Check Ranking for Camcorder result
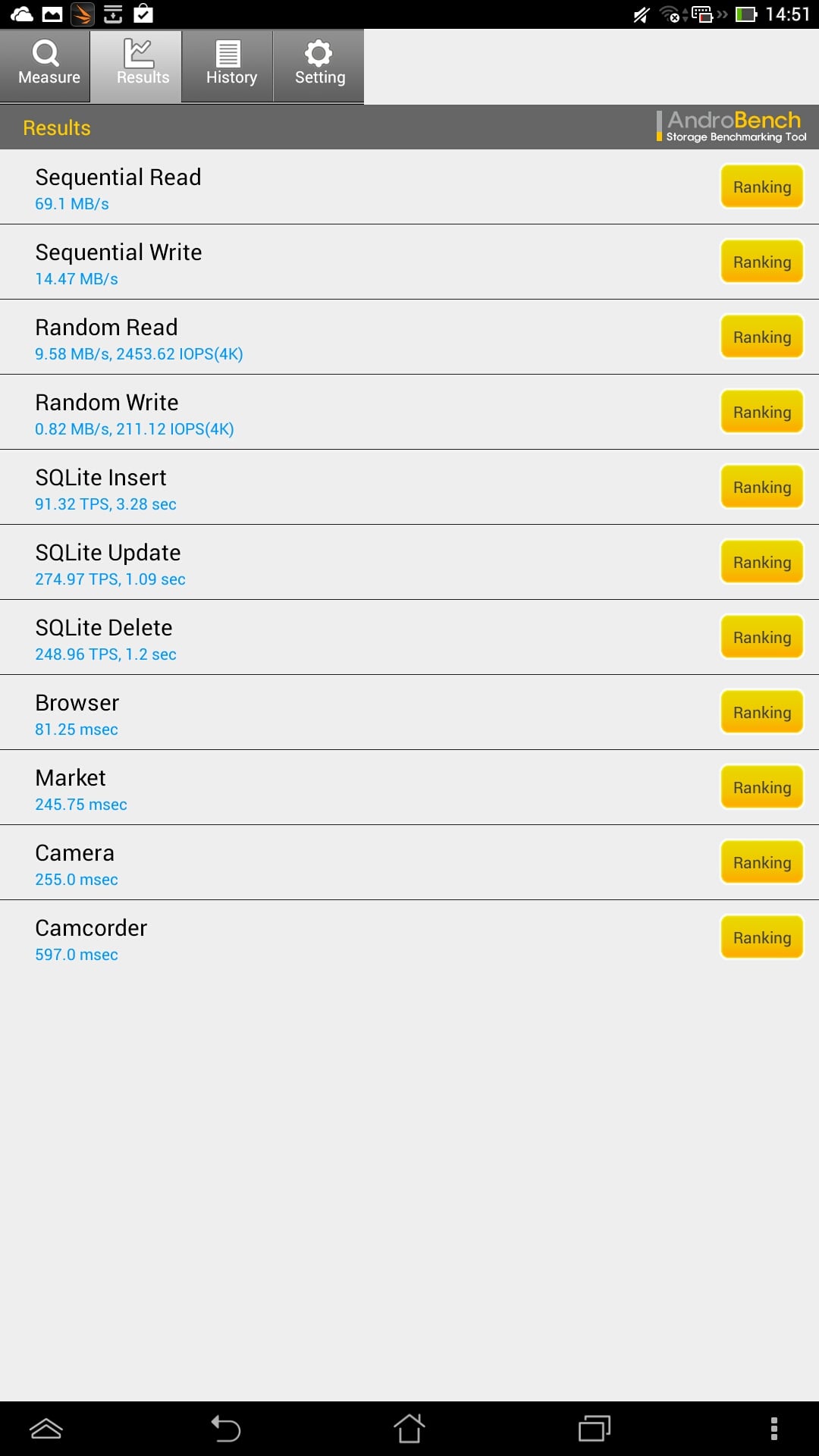 [x=761, y=938]
